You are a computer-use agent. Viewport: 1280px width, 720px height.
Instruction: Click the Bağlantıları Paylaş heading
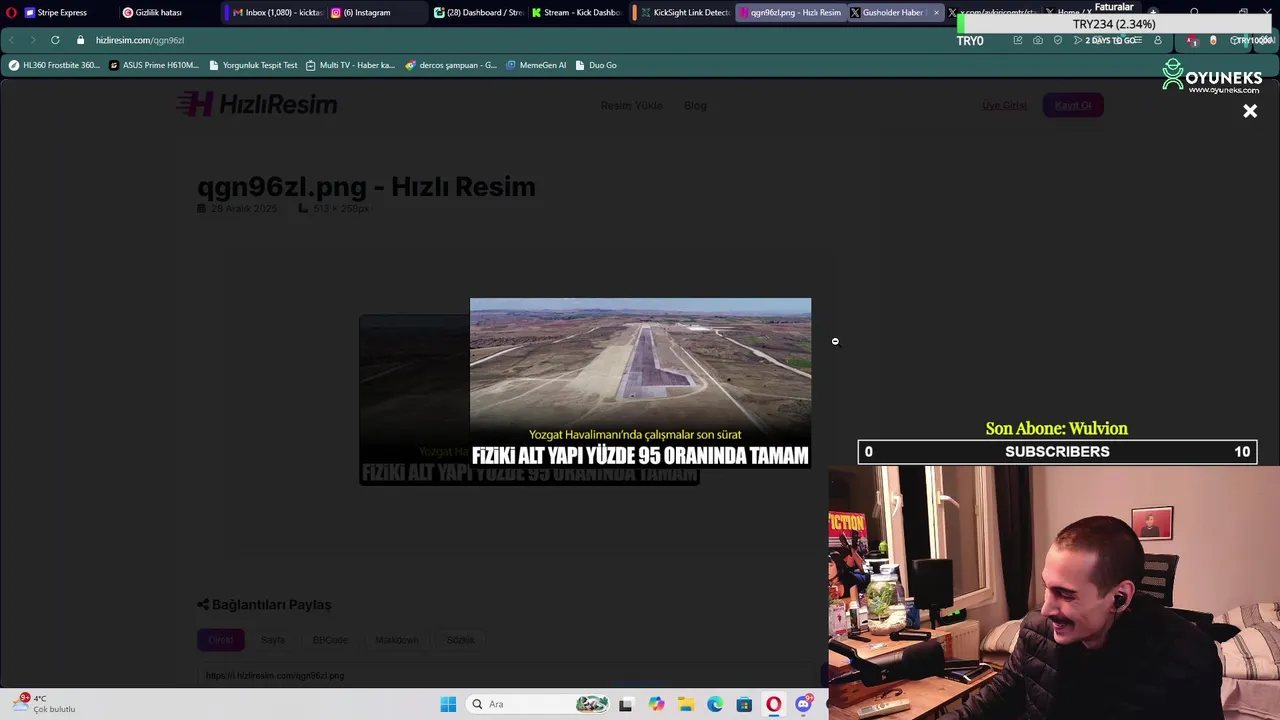(264, 605)
